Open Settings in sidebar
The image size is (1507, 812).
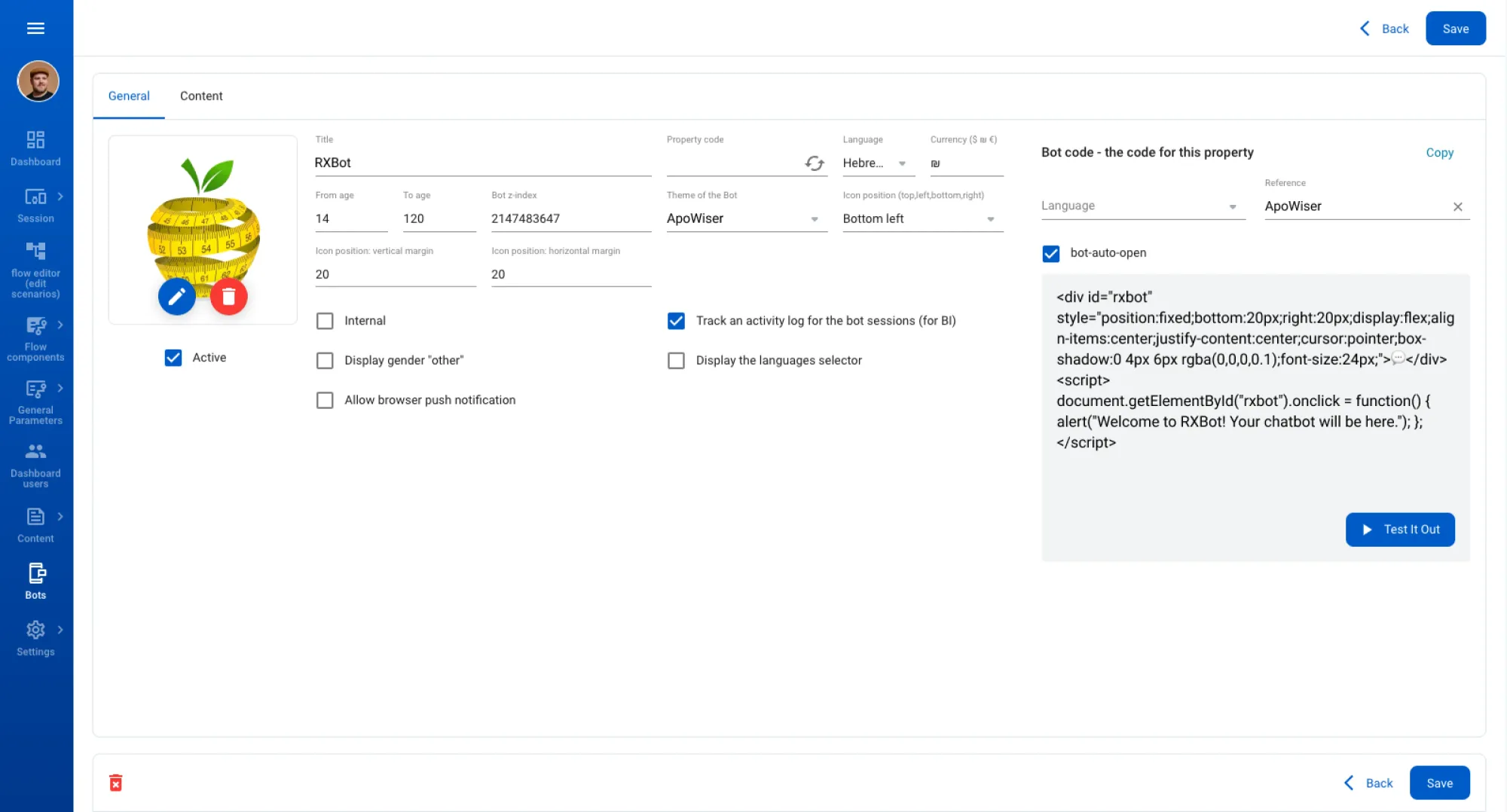tap(35, 638)
